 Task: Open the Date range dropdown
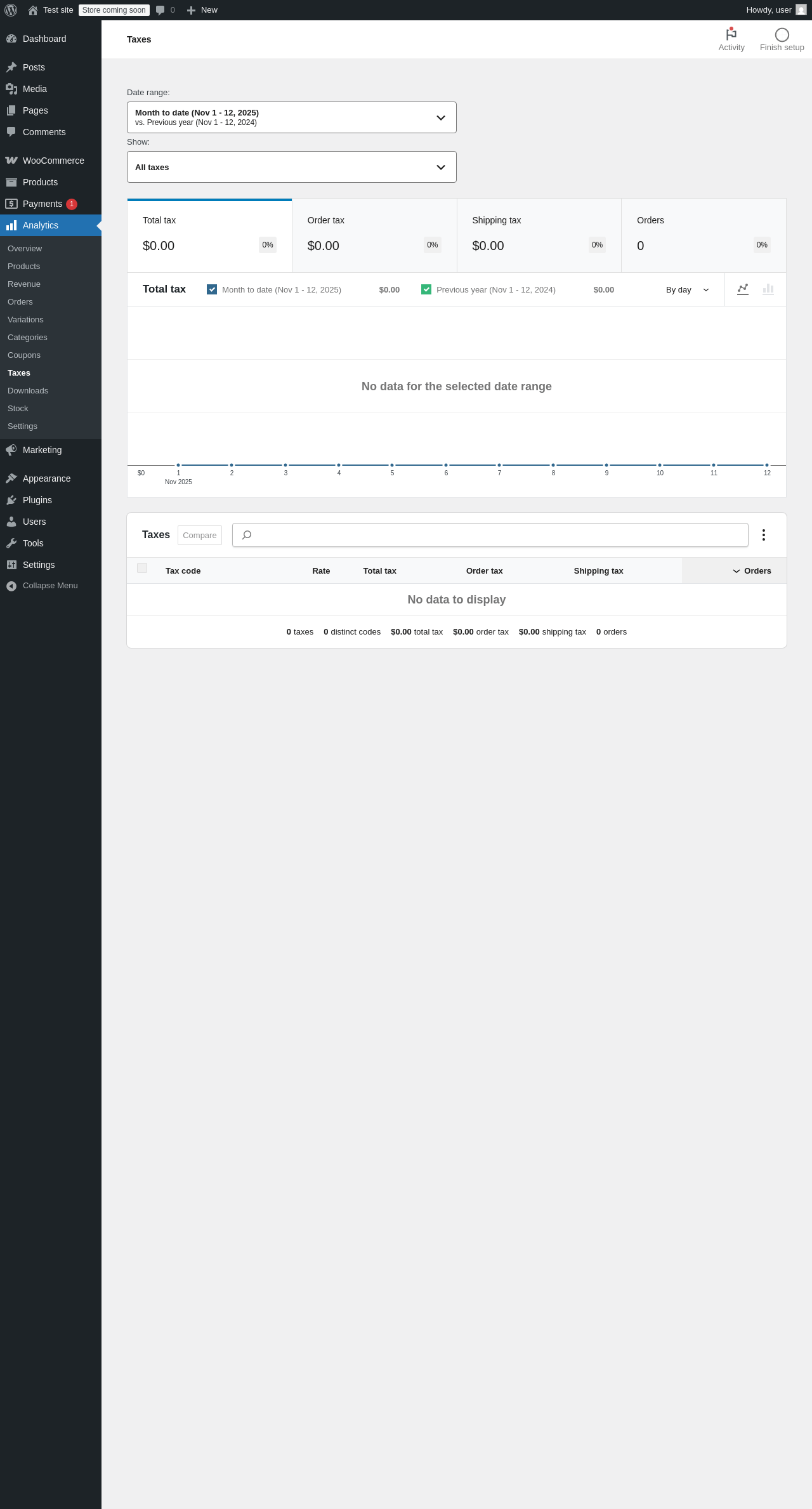coord(292,117)
